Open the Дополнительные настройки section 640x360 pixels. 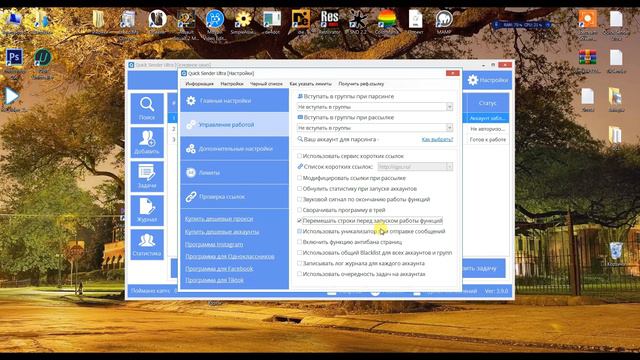click(x=234, y=149)
